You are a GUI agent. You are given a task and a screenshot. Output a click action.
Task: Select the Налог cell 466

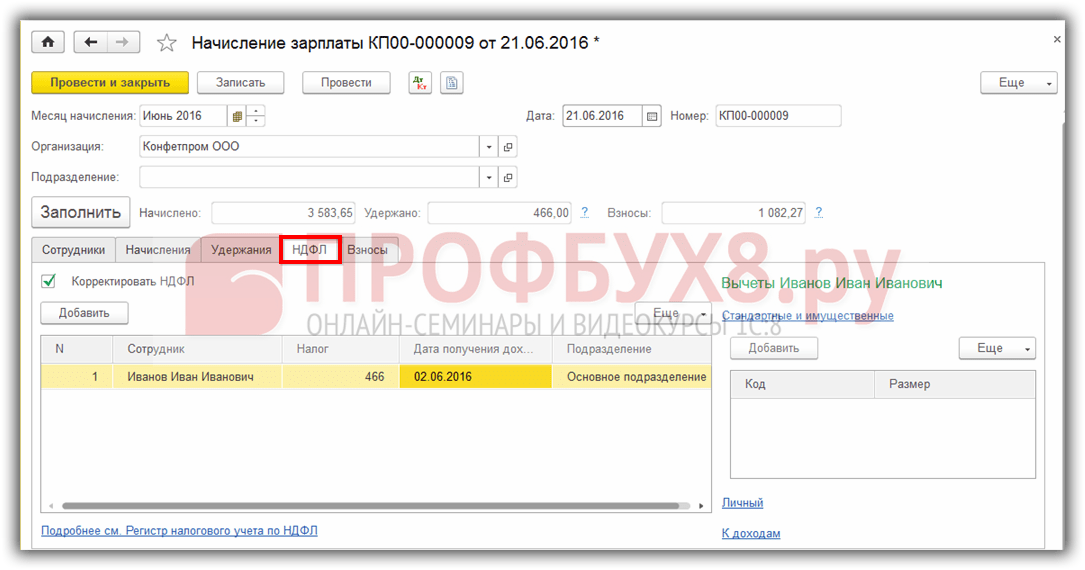point(341,377)
